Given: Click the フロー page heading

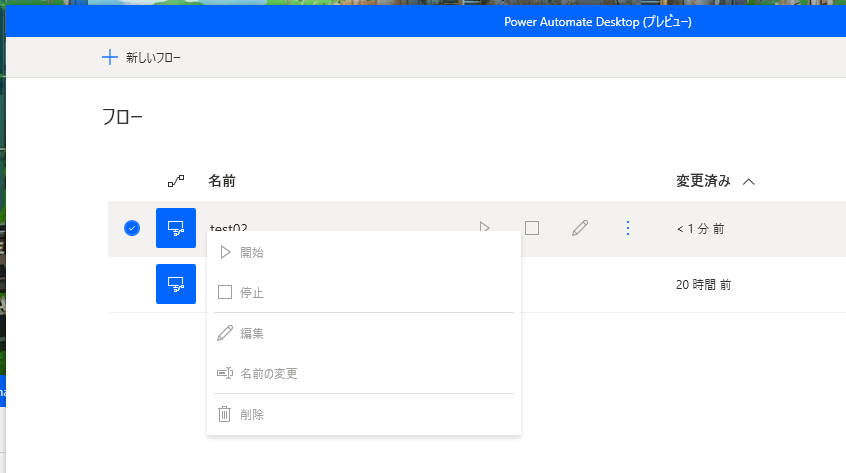Looking at the screenshot, I should coord(122,117).
